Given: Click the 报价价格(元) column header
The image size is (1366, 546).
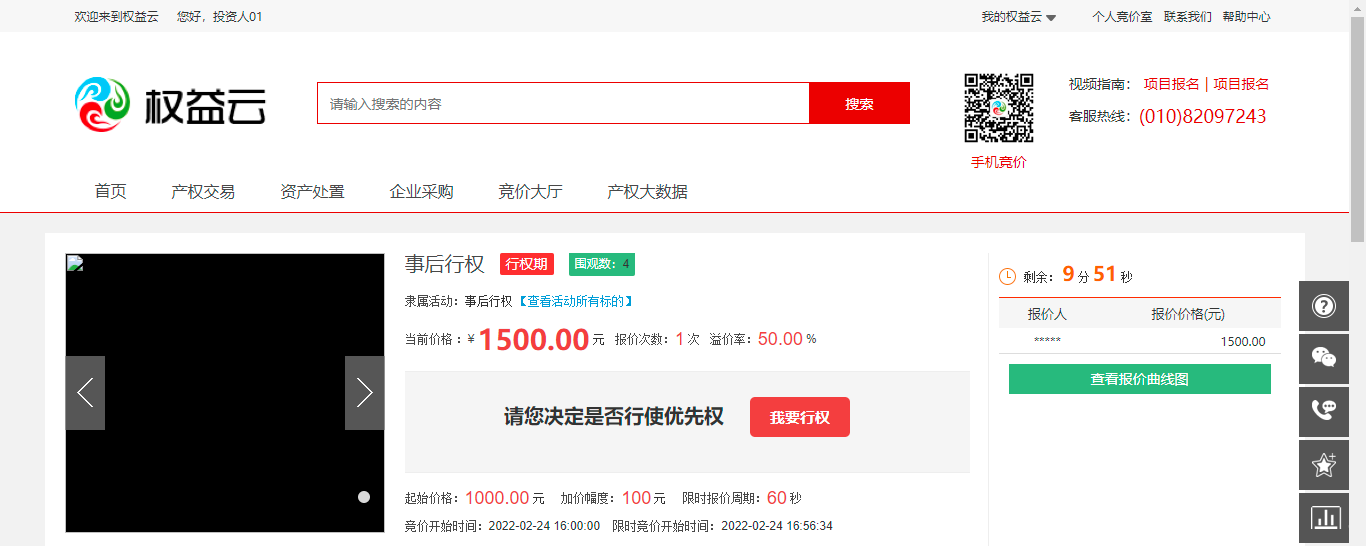Looking at the screenshot, I should tap(1188, 314).
